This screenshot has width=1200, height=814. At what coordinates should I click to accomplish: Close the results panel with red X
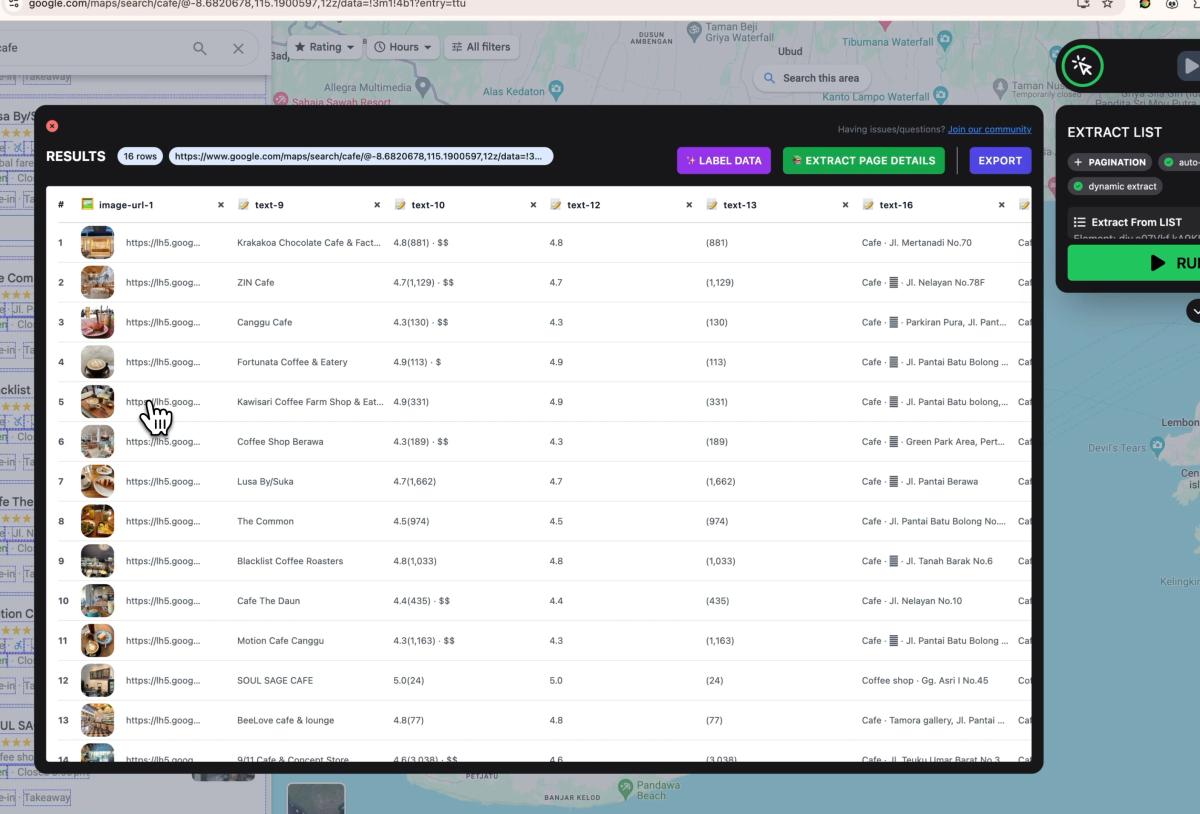click(x=52, y=126)
